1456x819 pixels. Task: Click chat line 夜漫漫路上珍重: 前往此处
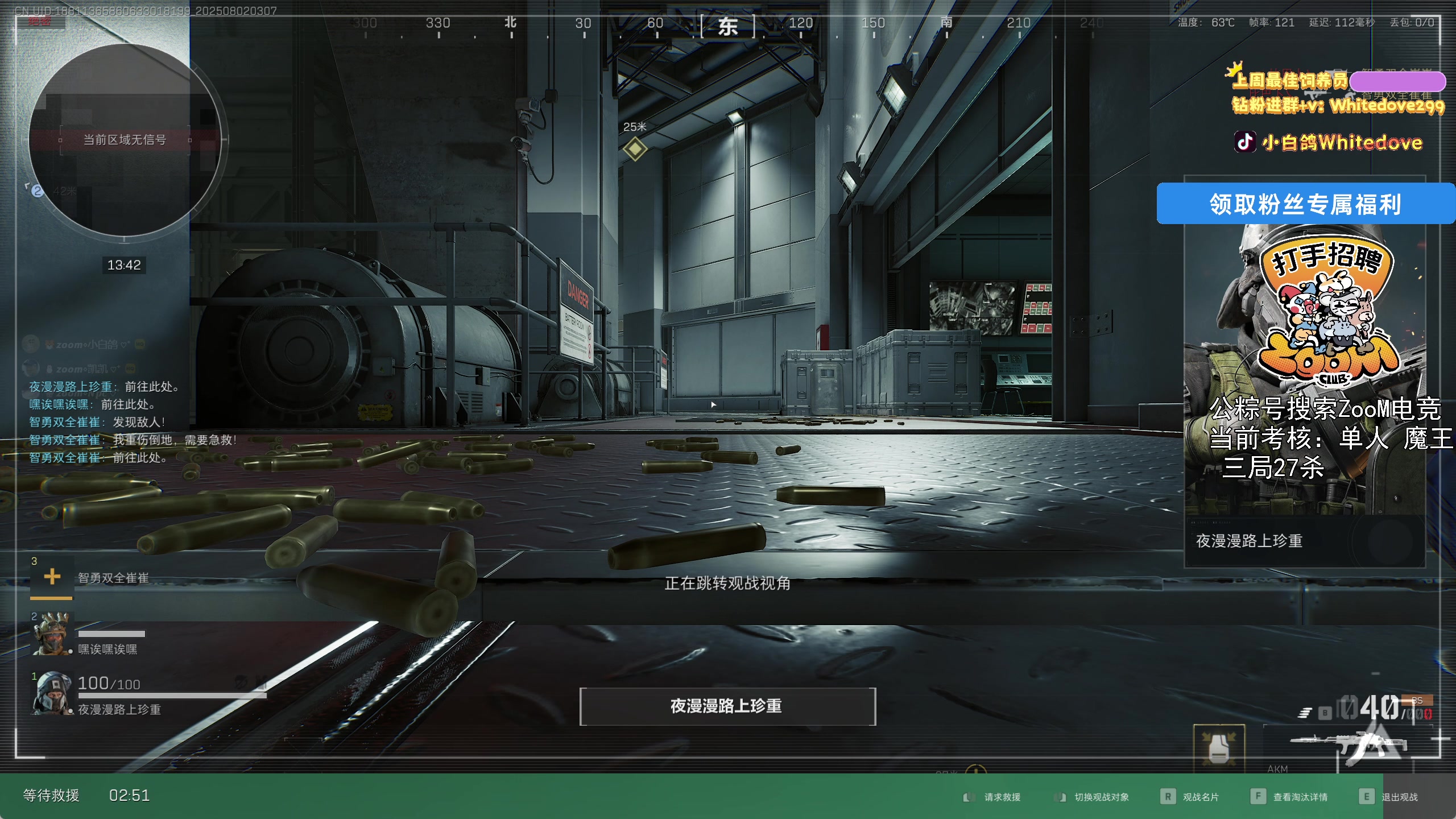[x=104, y=387]
